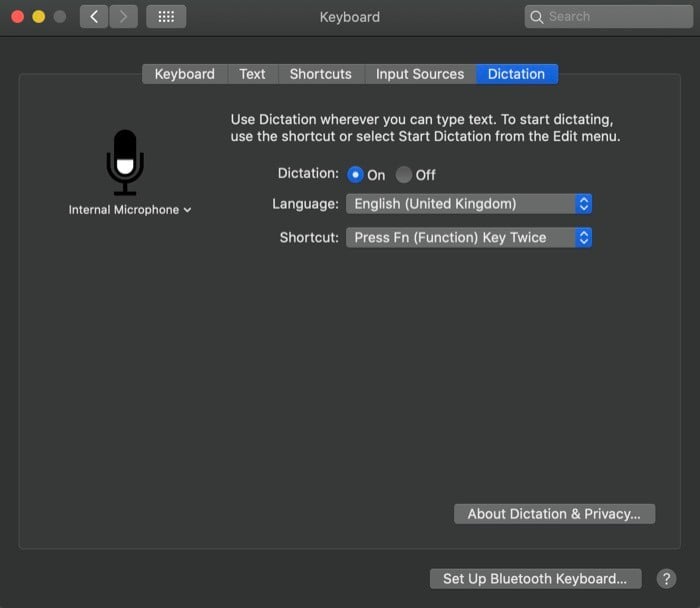The width and height of the screenshot is (700, 608).
Task: Minimize window with the yellow button
Action: pos(39,17)
